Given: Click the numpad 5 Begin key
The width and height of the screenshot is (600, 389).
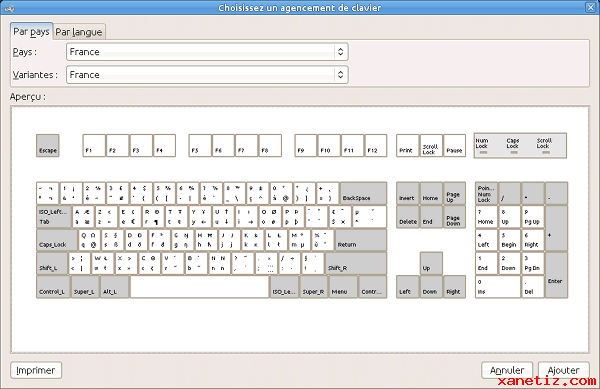Looking at the screenshot, I should (x=510, y=240).
